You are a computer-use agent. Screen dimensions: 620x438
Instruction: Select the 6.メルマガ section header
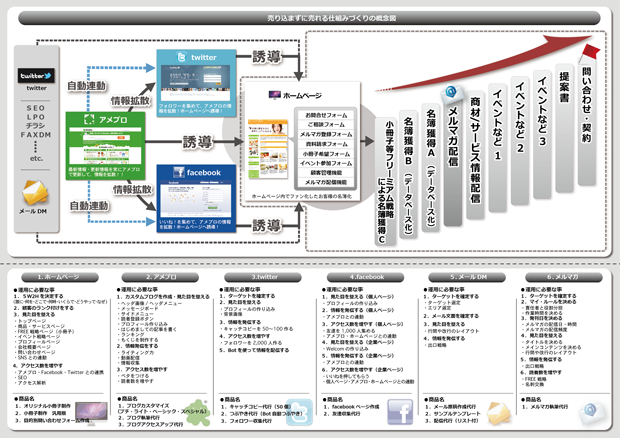point(563,277)
